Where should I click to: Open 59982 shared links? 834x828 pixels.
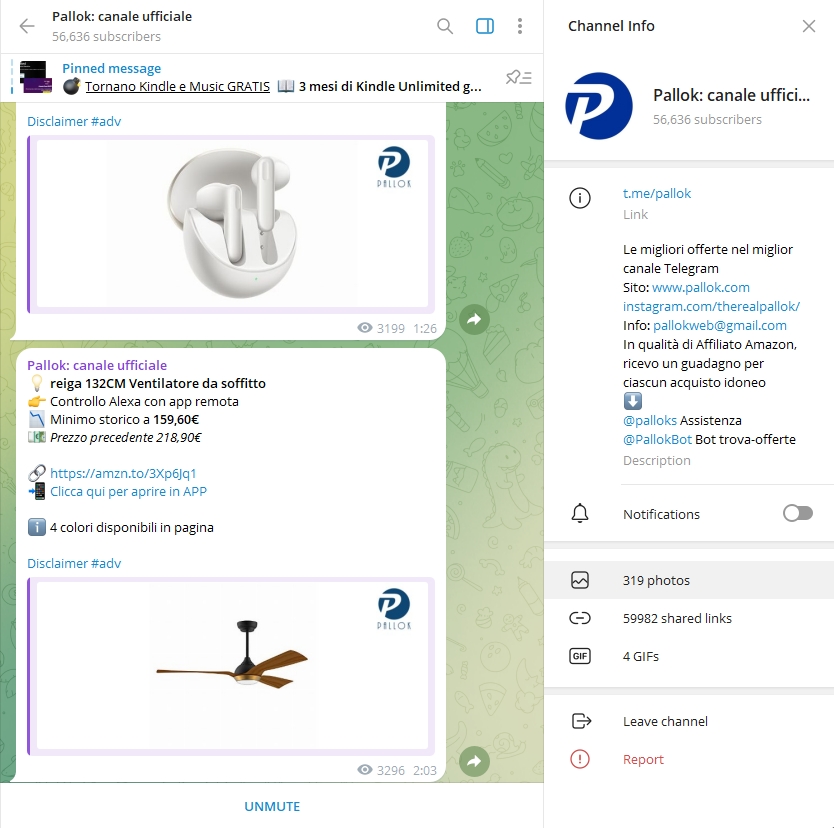[x=689, y=618]
